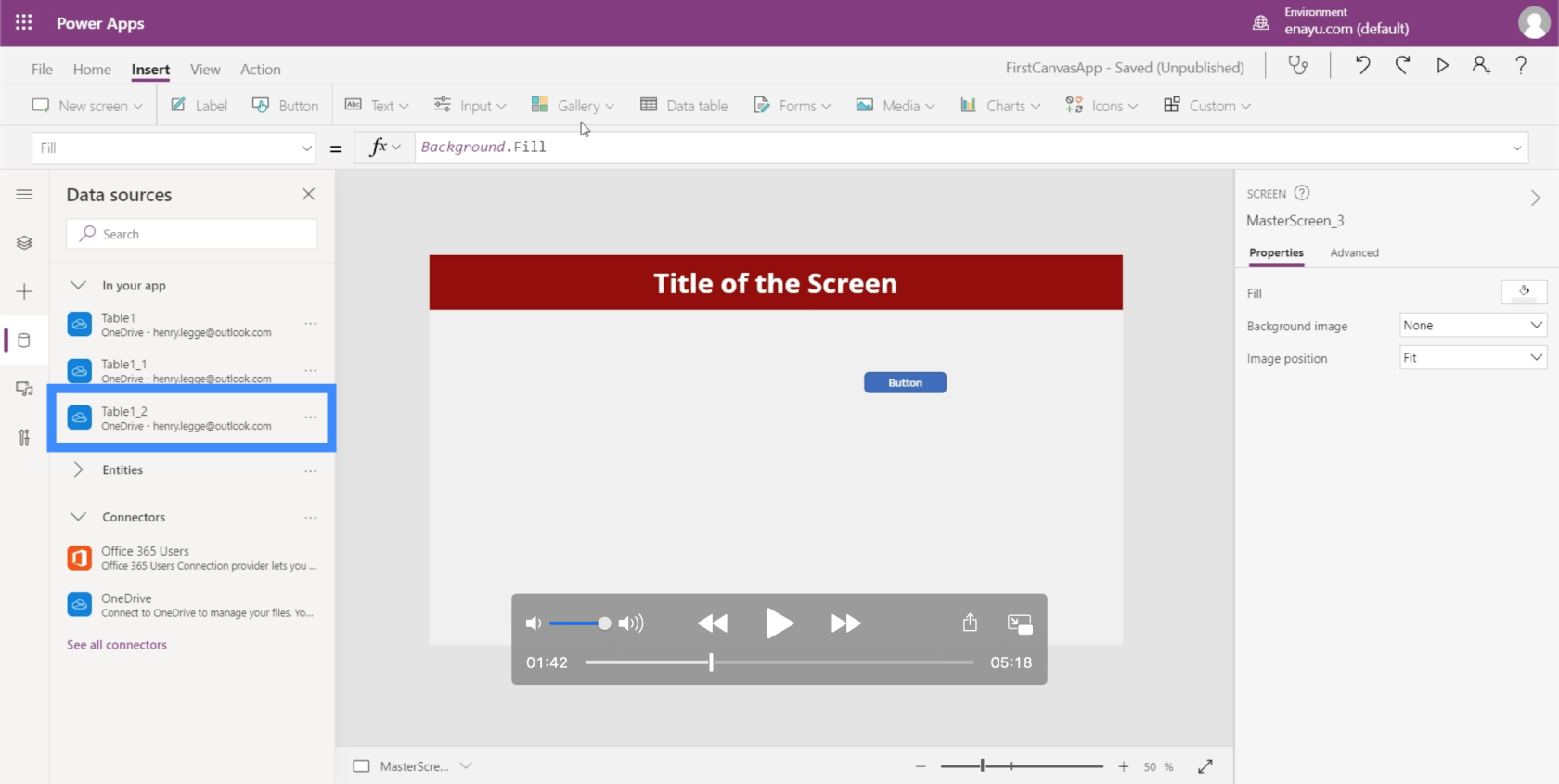Insert a Label control
Screen dimensions: 1559x784
tap(200, 106)
